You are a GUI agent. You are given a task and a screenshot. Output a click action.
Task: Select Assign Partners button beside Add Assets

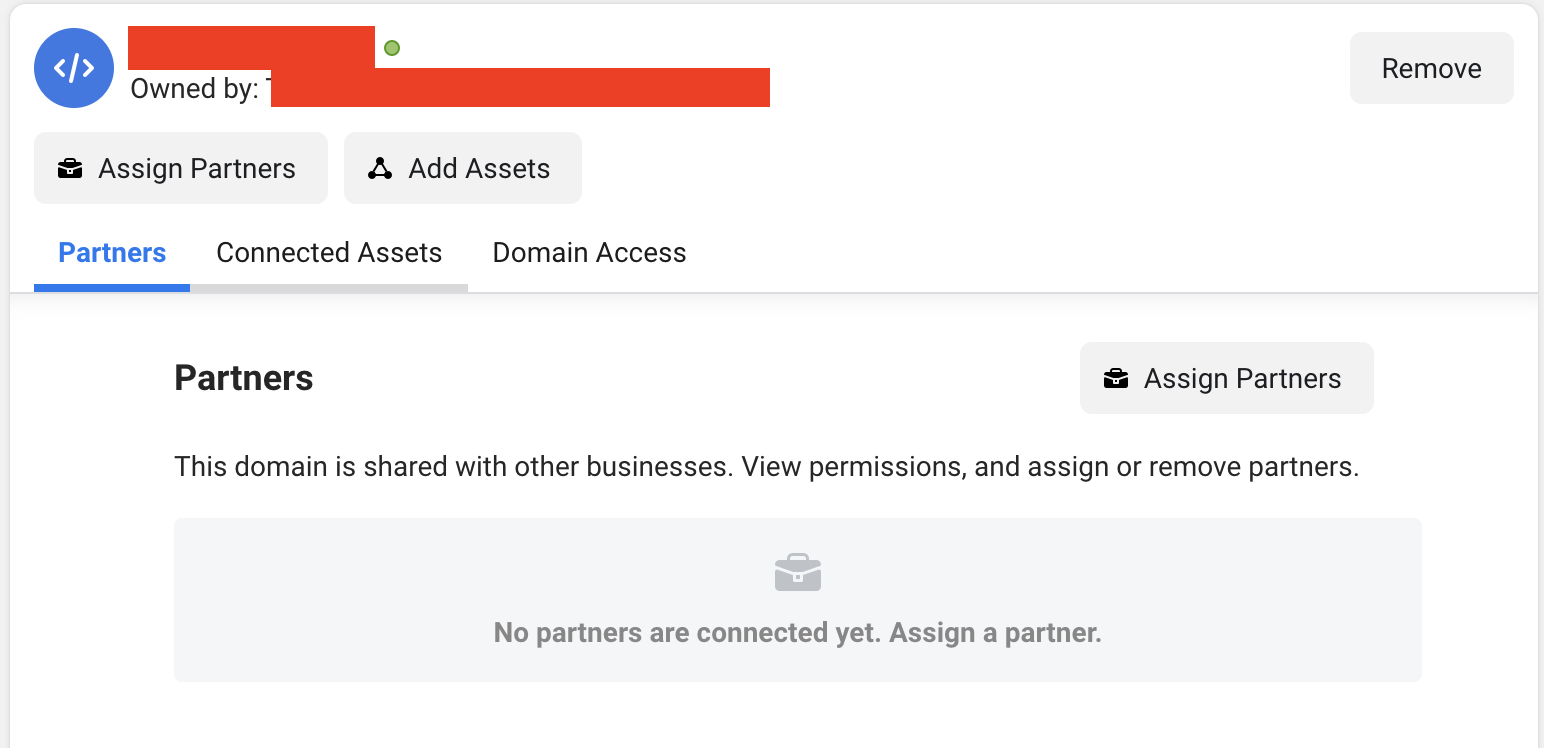pos(181,168)
